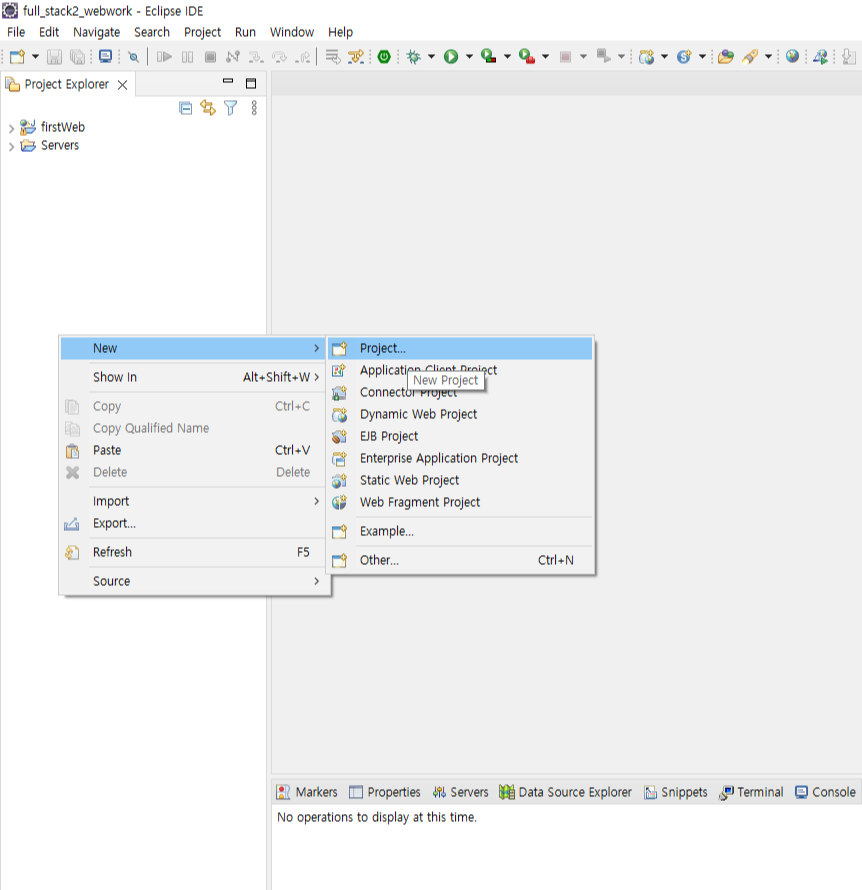Click Skip All Breakpoints icon
The width and height of the screenshot is (862, 890).
[x=133, y=56]
